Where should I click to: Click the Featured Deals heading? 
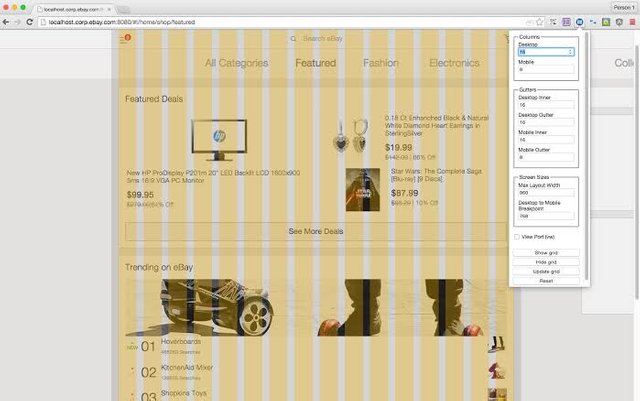154,99
